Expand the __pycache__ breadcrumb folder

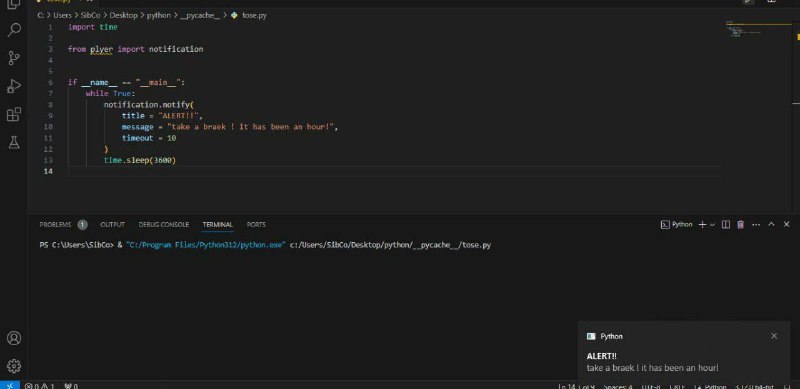200,15
